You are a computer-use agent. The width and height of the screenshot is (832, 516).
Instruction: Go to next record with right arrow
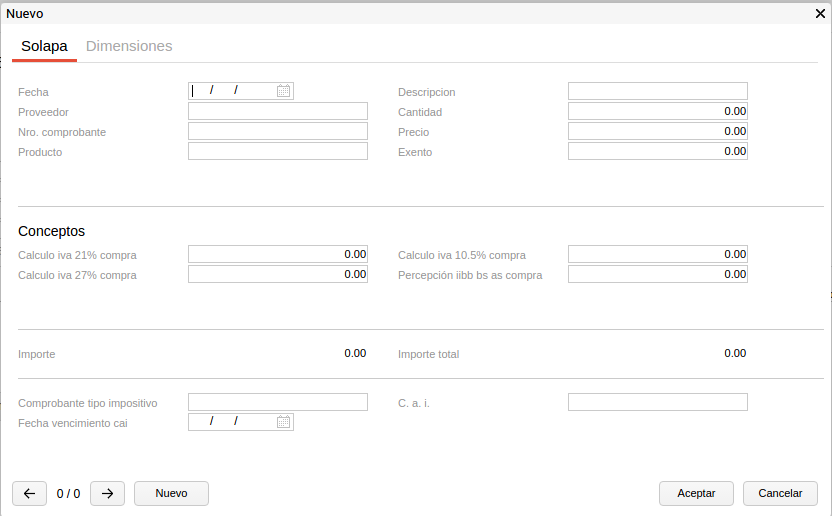pyautogui.click(x=107, y=493)
